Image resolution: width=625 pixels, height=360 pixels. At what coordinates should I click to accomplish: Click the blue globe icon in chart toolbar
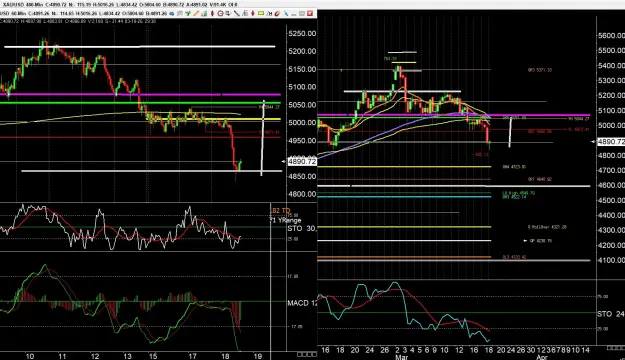pyautogui.click(x=172, y=14)
